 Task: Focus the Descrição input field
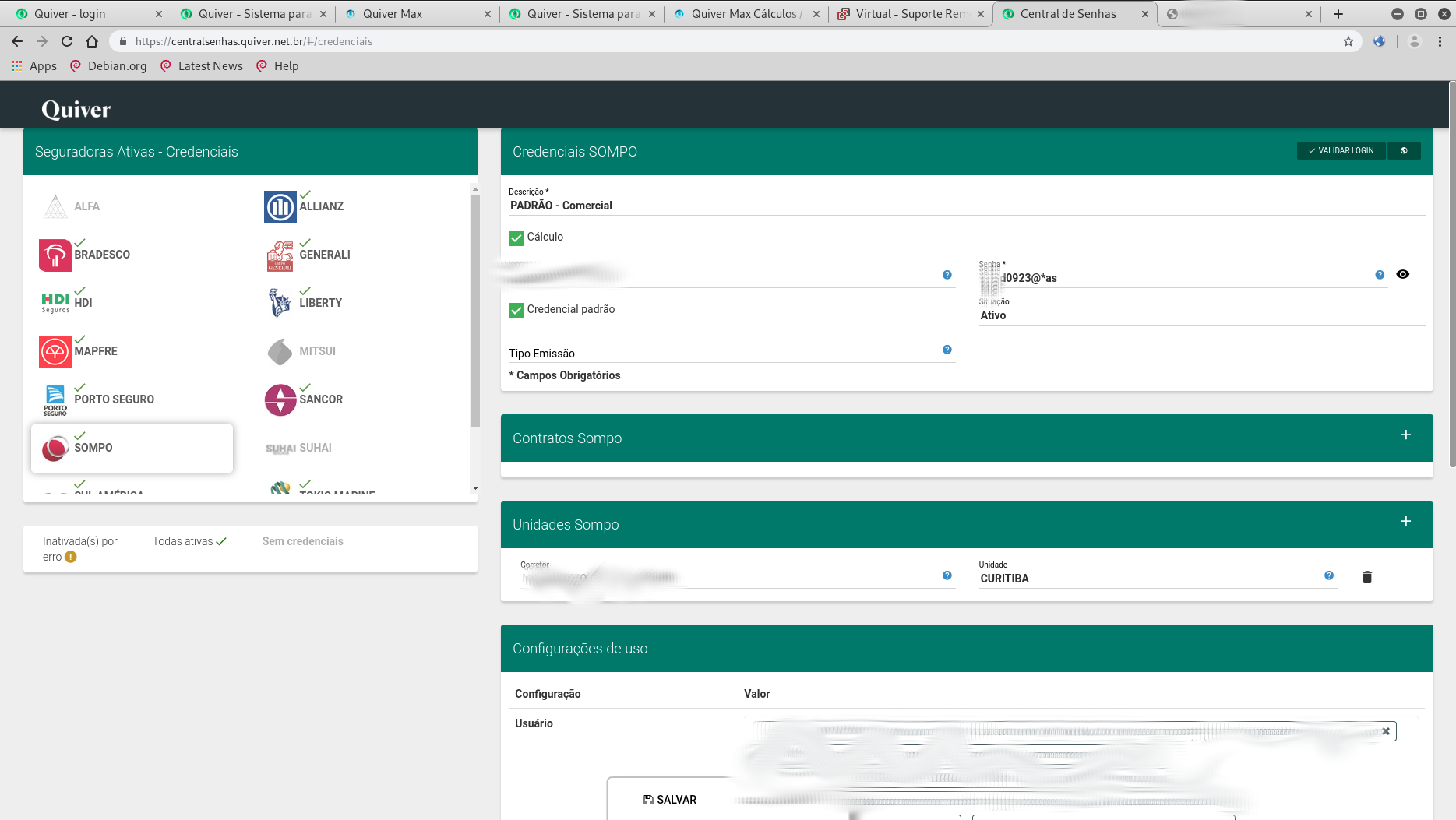pyautogui.click(x=967, y=206)
